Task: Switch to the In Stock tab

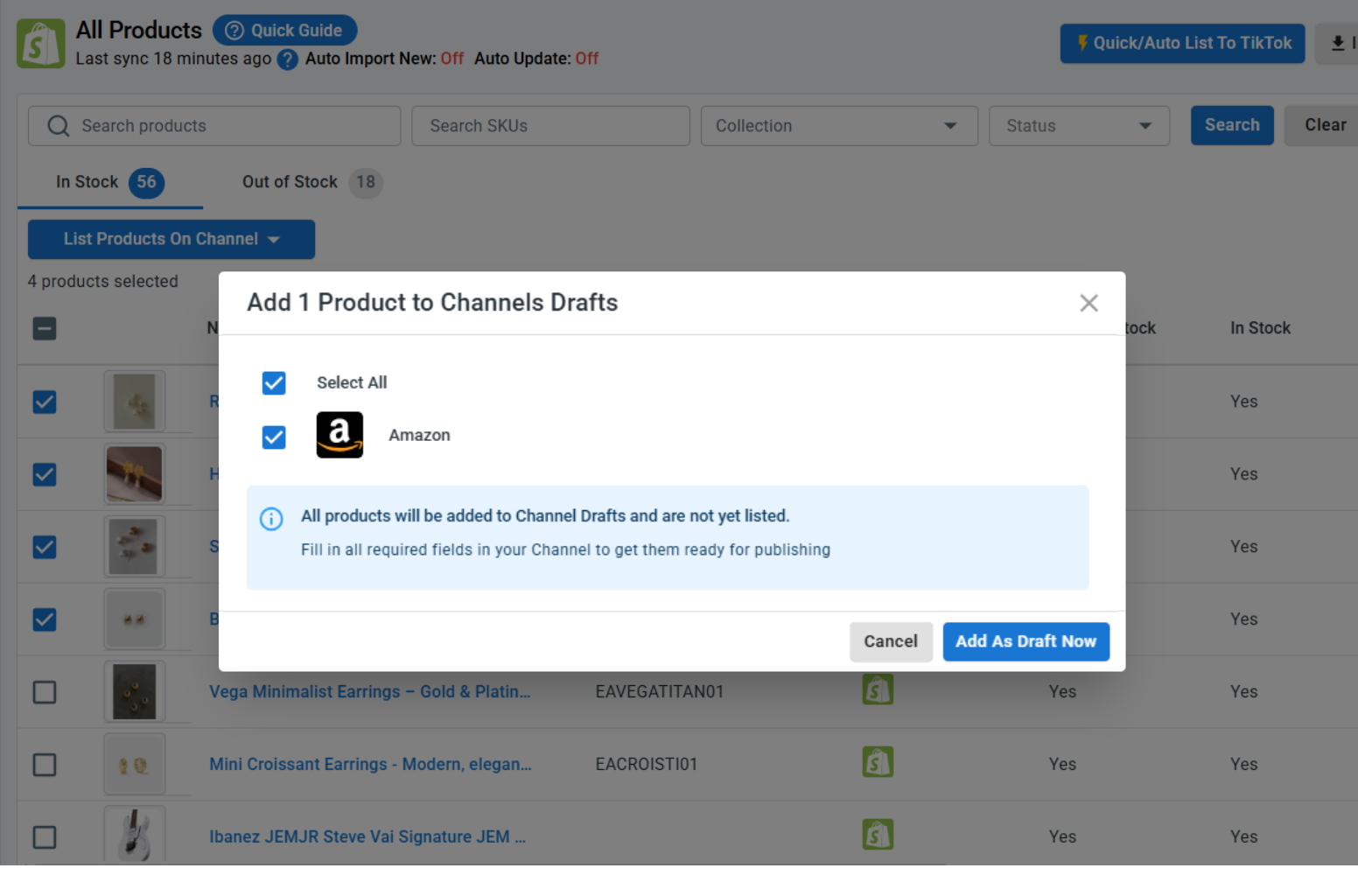Action: [109, 182]
